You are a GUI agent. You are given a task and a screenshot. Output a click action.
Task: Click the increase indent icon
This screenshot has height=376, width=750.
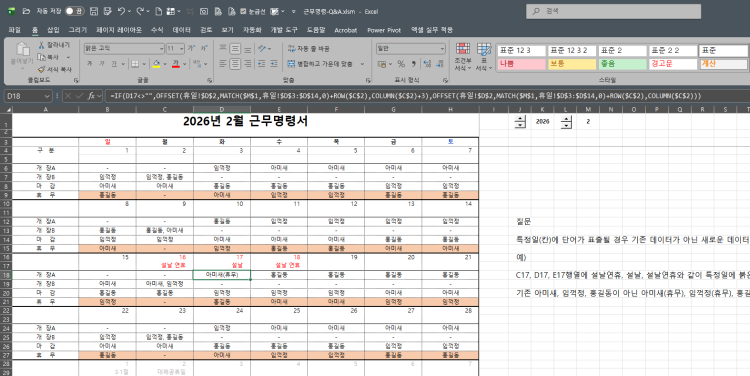(274, 64)
